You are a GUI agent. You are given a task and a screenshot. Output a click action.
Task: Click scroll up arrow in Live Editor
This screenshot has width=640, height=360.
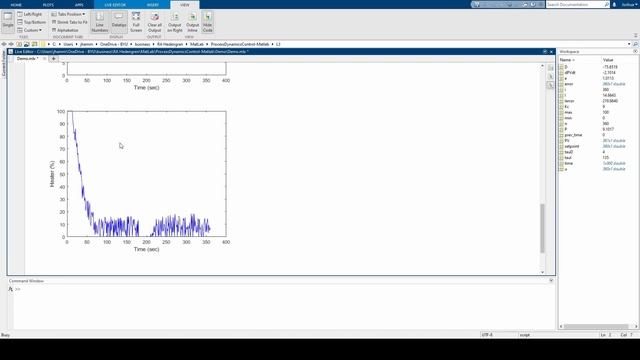coord(542,65)
